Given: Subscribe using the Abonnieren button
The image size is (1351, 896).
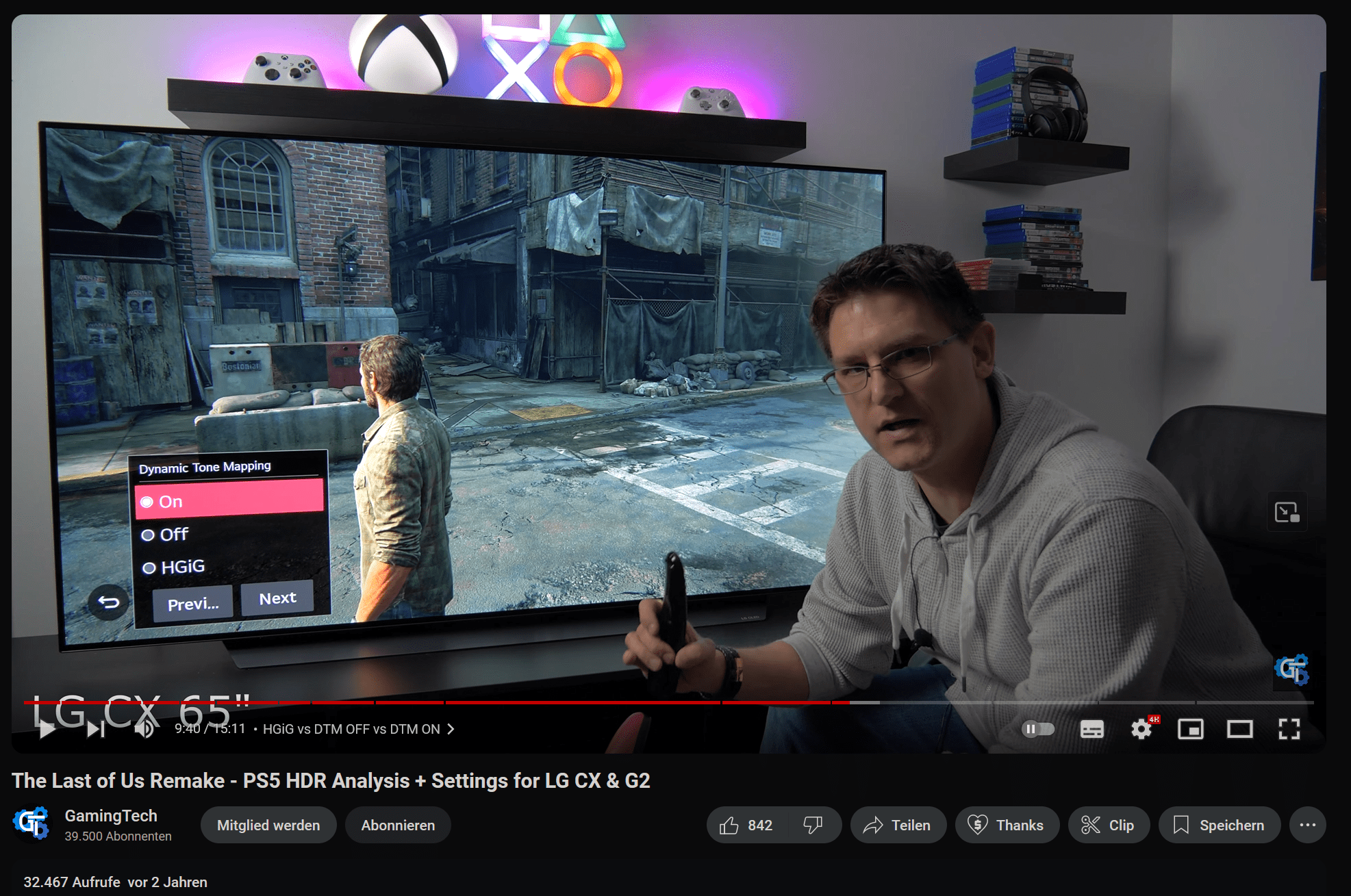Looking at the screenshot, I should coord(398,825).
